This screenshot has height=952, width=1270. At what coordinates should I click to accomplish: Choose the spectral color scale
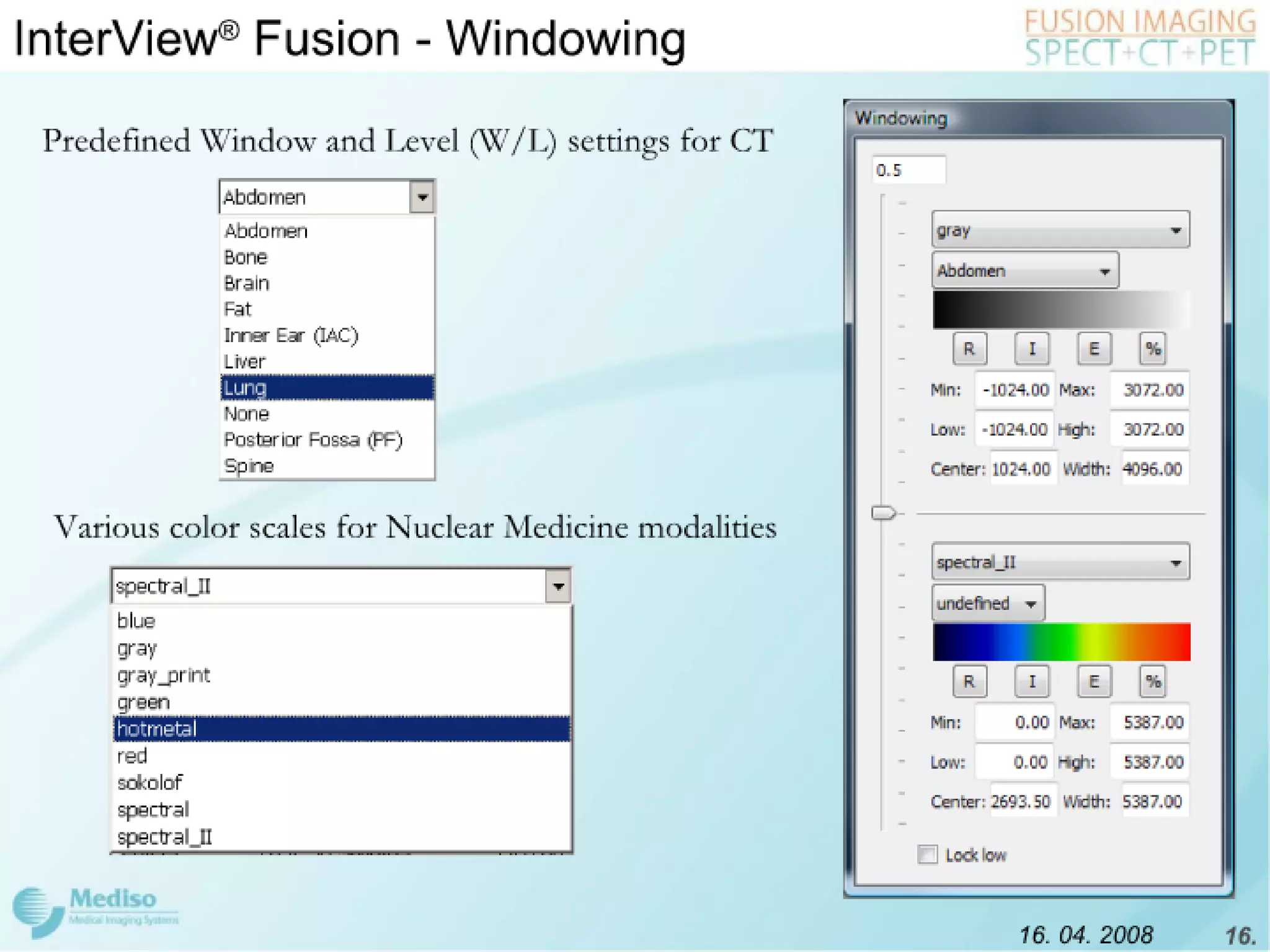(341, 809)
